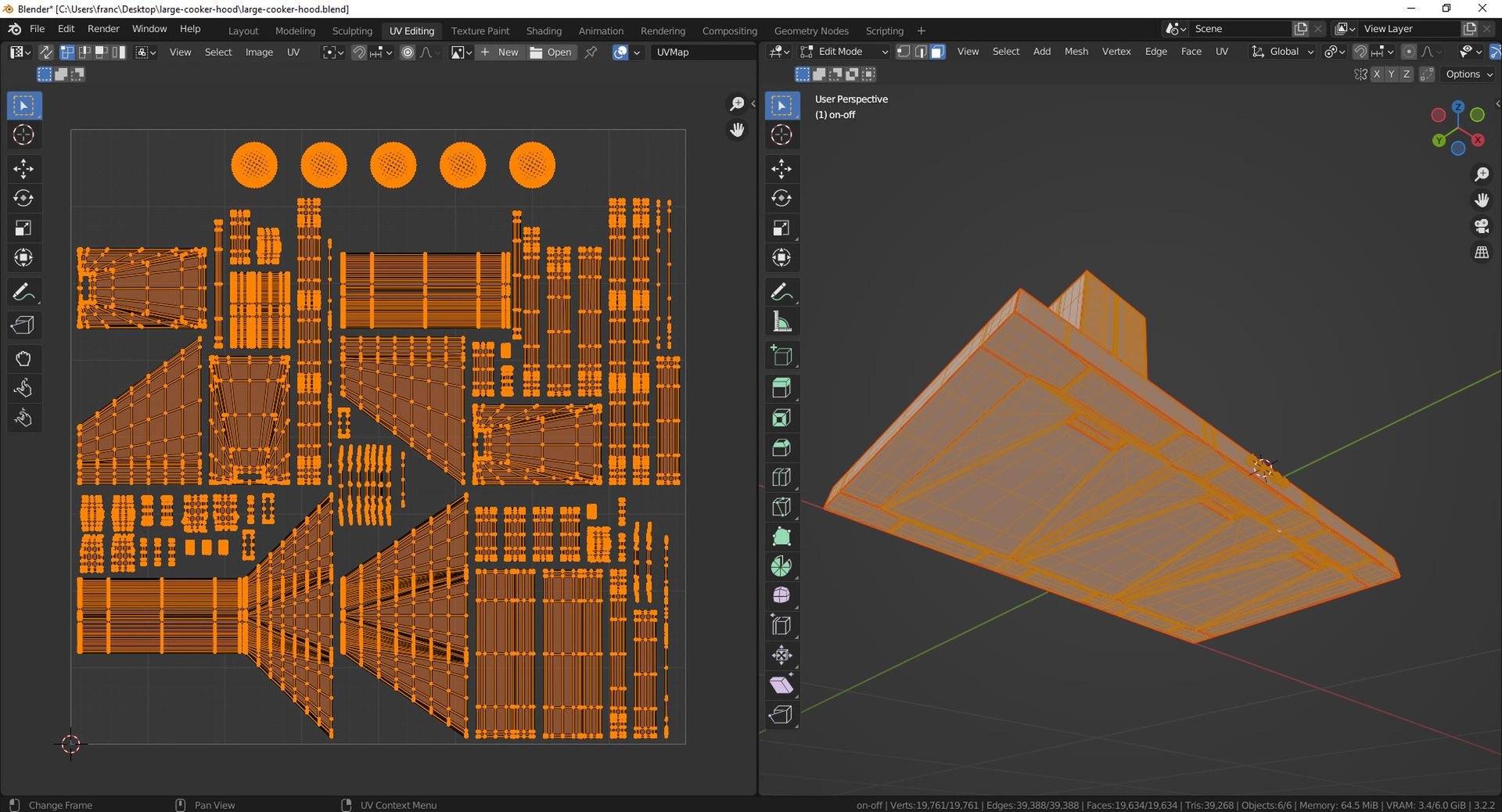
Task: Select the Knife tool in 3D viewport
Action: [781, 507]
